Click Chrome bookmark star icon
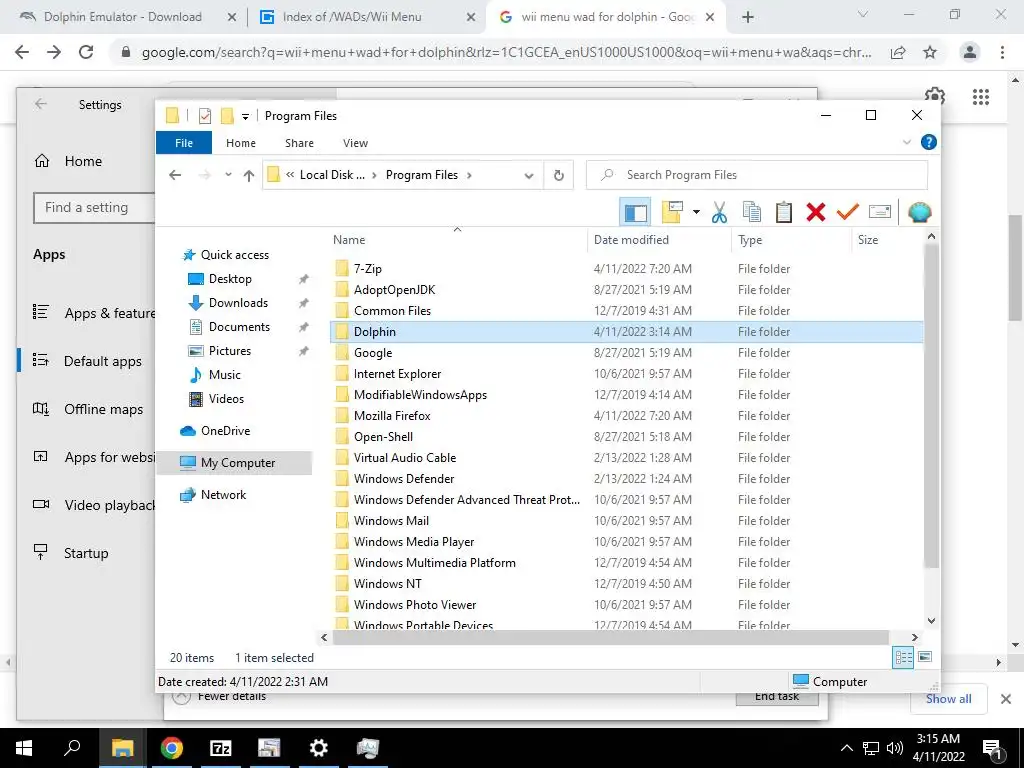 point(930,52)
